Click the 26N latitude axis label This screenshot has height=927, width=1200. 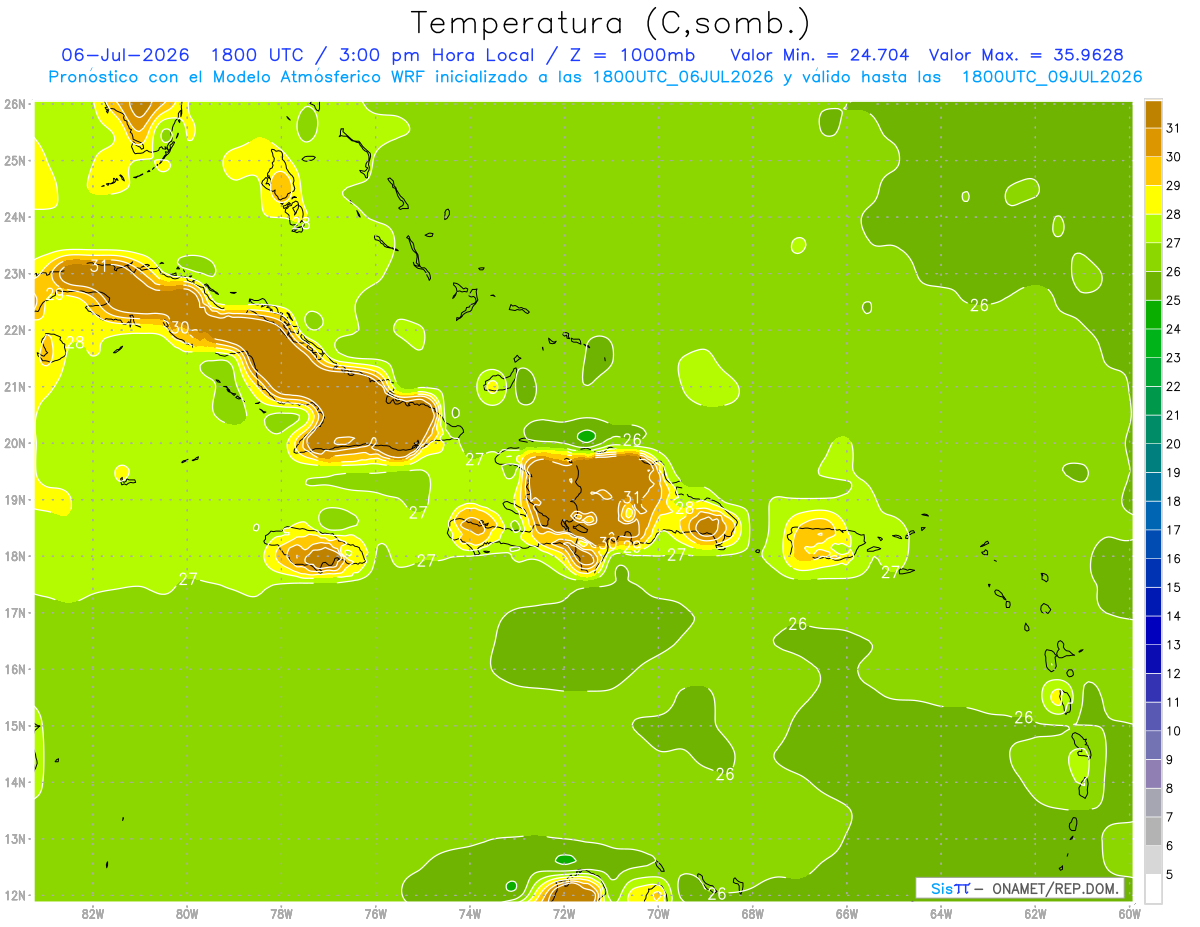point(15,104)
